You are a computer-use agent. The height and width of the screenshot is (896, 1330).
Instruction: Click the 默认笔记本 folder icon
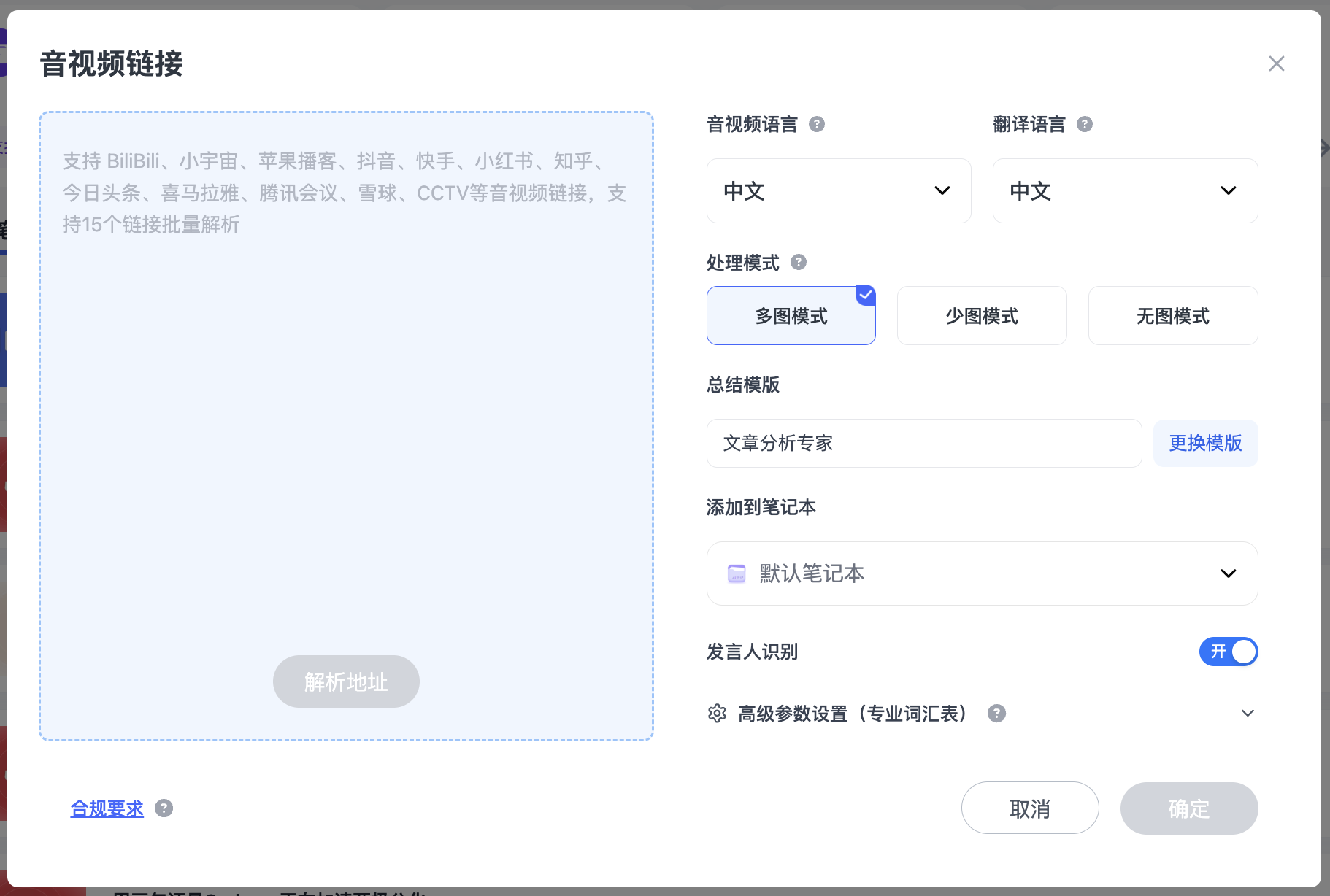[x=737, y=573]
